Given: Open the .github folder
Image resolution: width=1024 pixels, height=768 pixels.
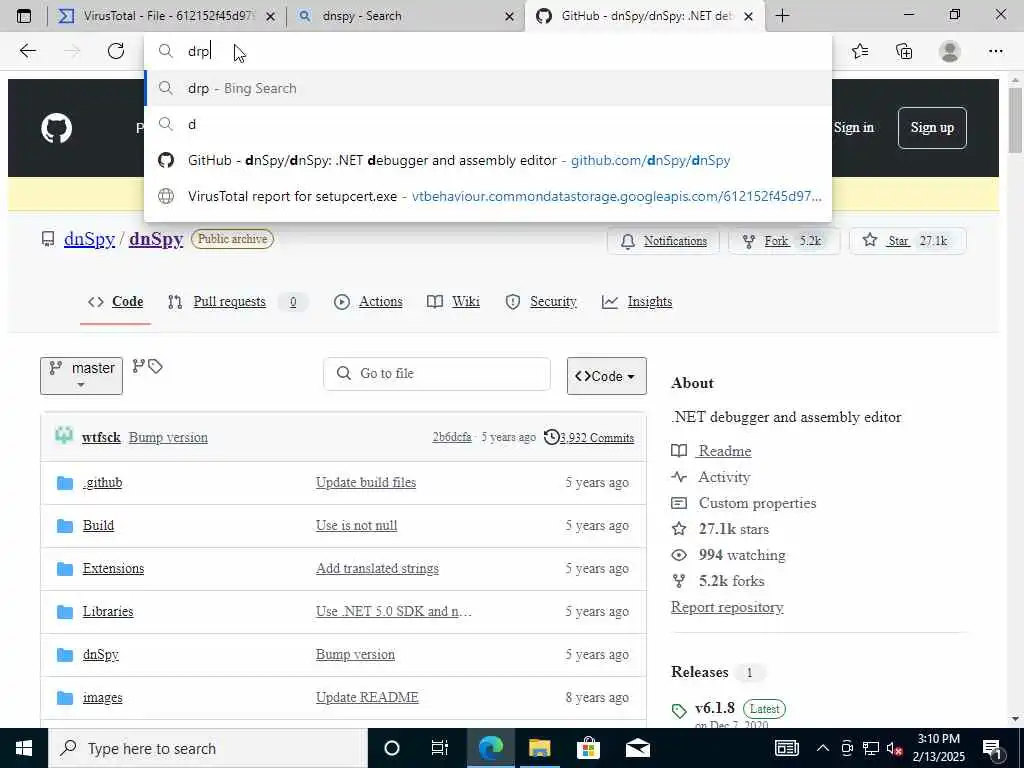Looking at the screenshot, I should [103, 483].
